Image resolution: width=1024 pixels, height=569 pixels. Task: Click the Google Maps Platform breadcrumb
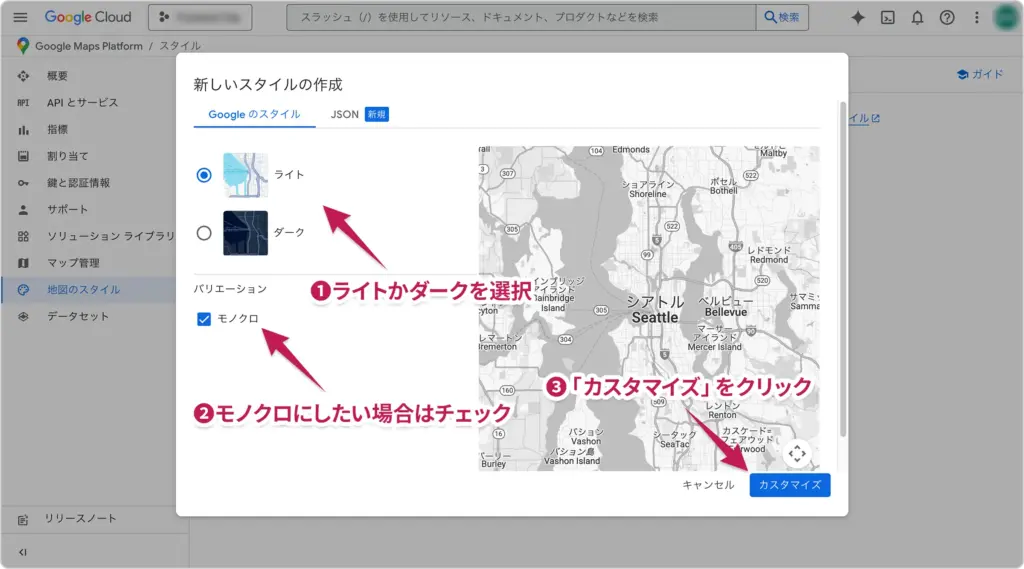pyautogui.click(x=89, y=46)
